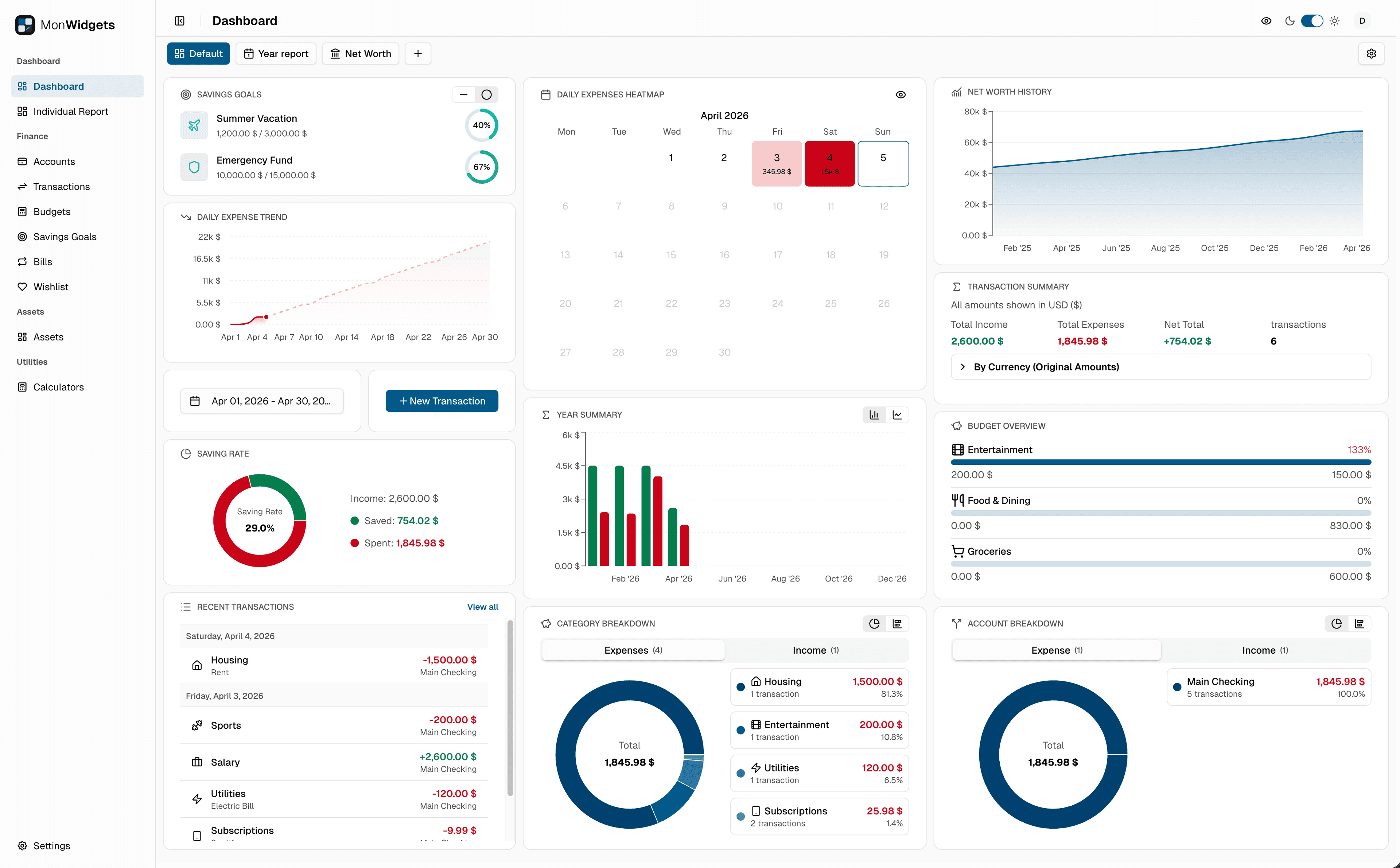Toggle the light/dark theme switch
Image resolution: width=1400 pixels, height=868 pixels.
pyautogui.click(x=1312, y=21)
